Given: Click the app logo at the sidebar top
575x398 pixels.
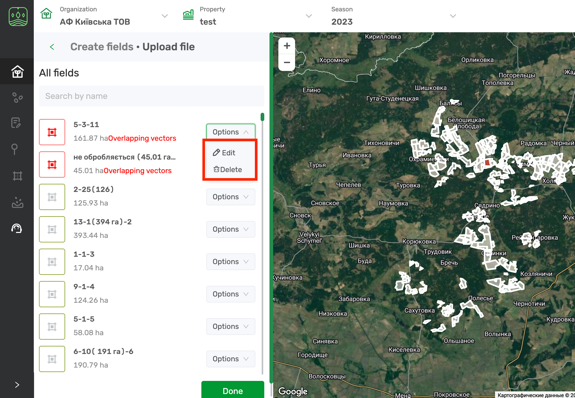Looking at the screenshot, I should pyautogui.click(x=18, y=17).
